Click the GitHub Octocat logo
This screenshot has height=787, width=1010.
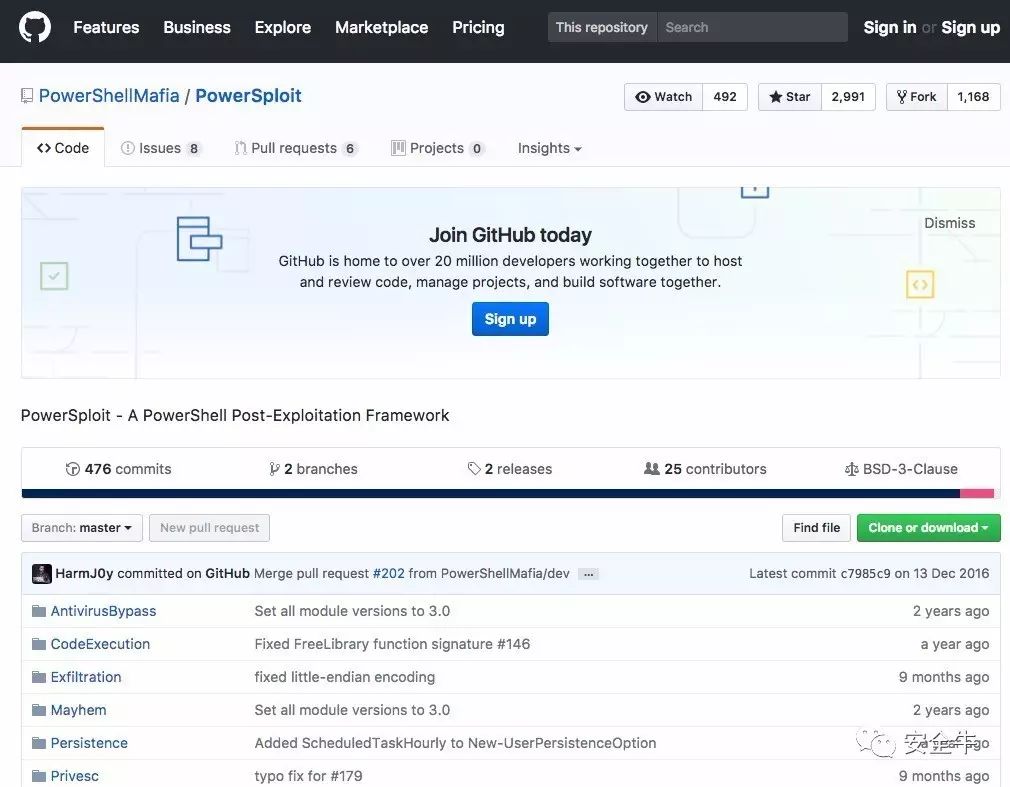coord(35,28)
